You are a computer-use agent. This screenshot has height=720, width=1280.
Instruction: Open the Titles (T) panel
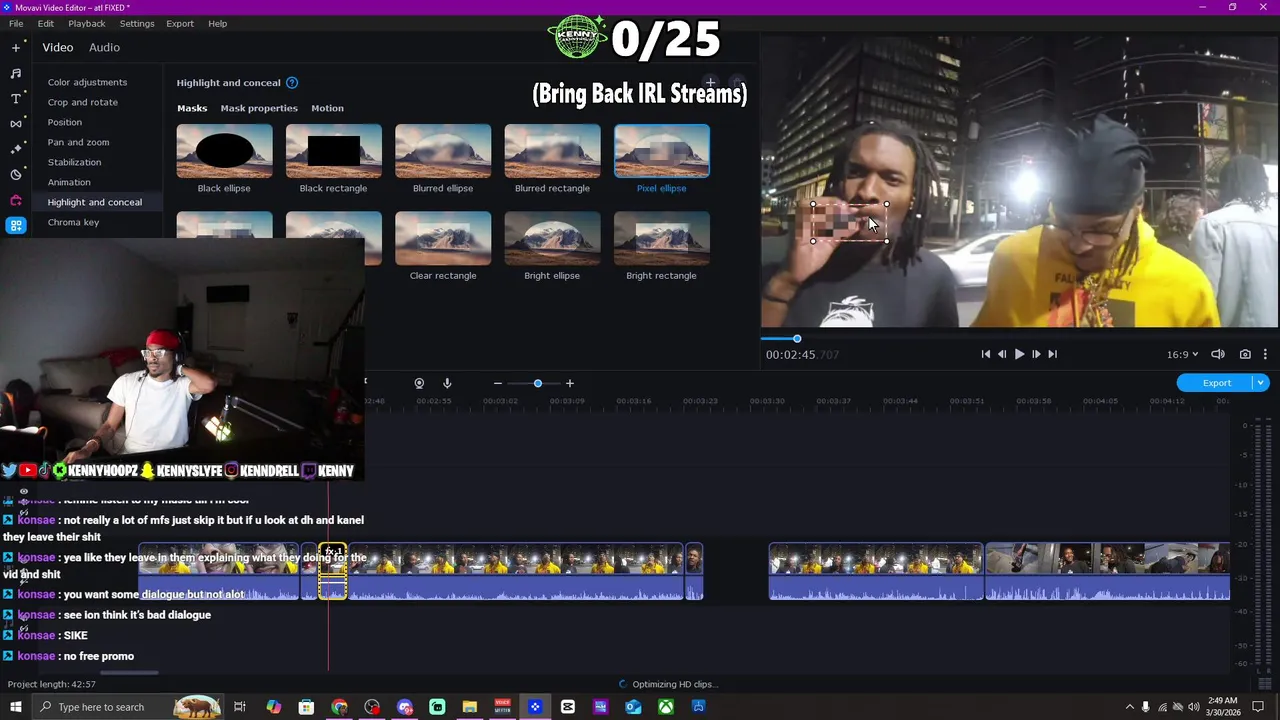(16, 98)
